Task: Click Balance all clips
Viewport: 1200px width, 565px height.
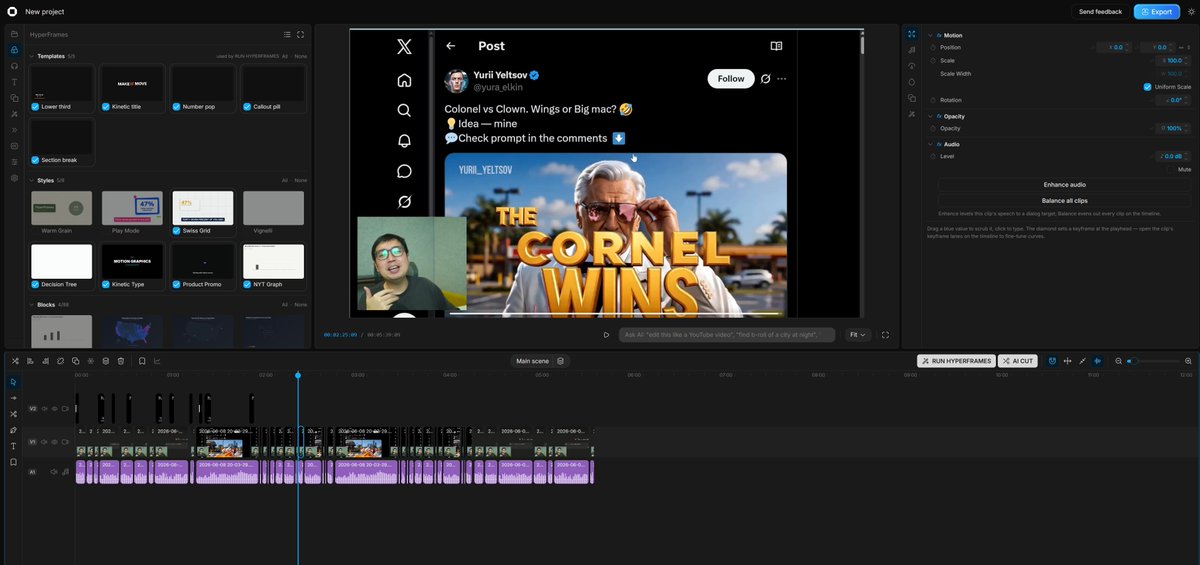Action: coord(1064,201)
